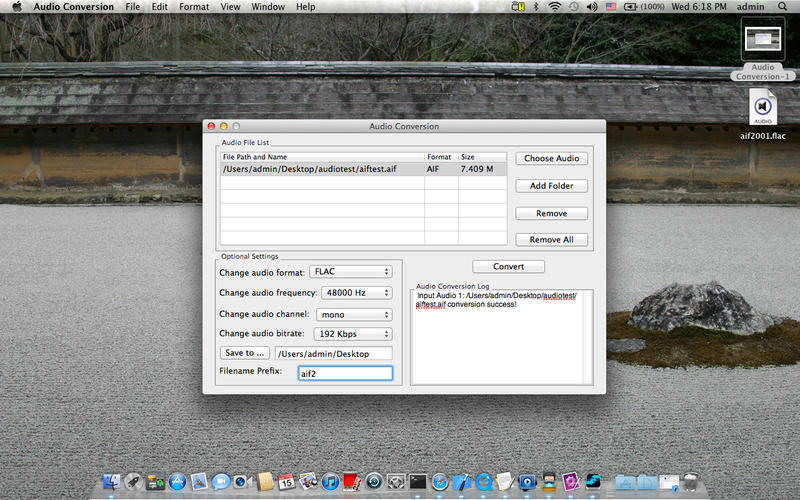Click the Spotlight search magnifier icon
The width and height of the screenshot is (800, 500).
pyautogui.click(x=783, y=7)
